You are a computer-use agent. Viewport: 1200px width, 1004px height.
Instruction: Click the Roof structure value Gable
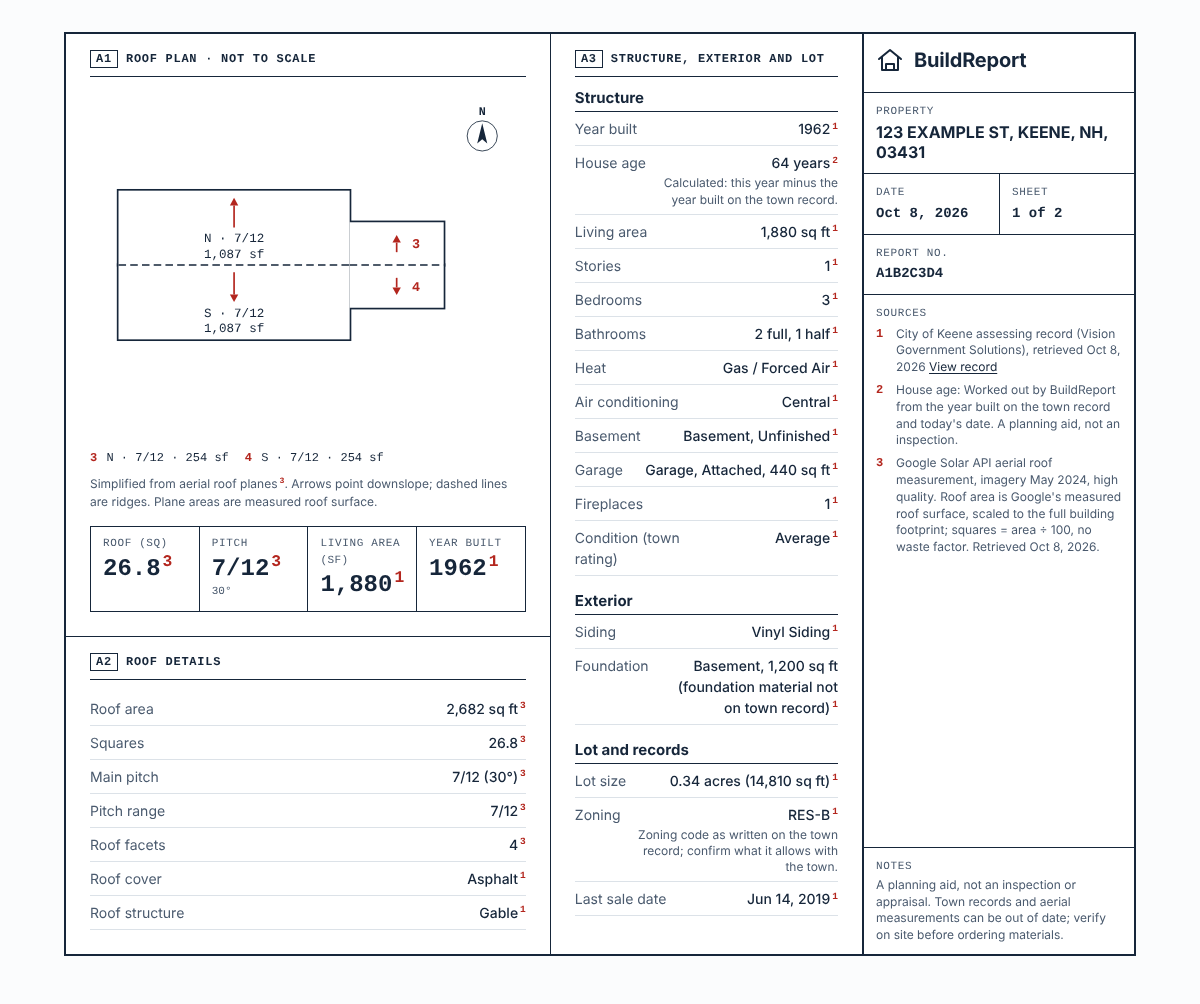(499, 913)
